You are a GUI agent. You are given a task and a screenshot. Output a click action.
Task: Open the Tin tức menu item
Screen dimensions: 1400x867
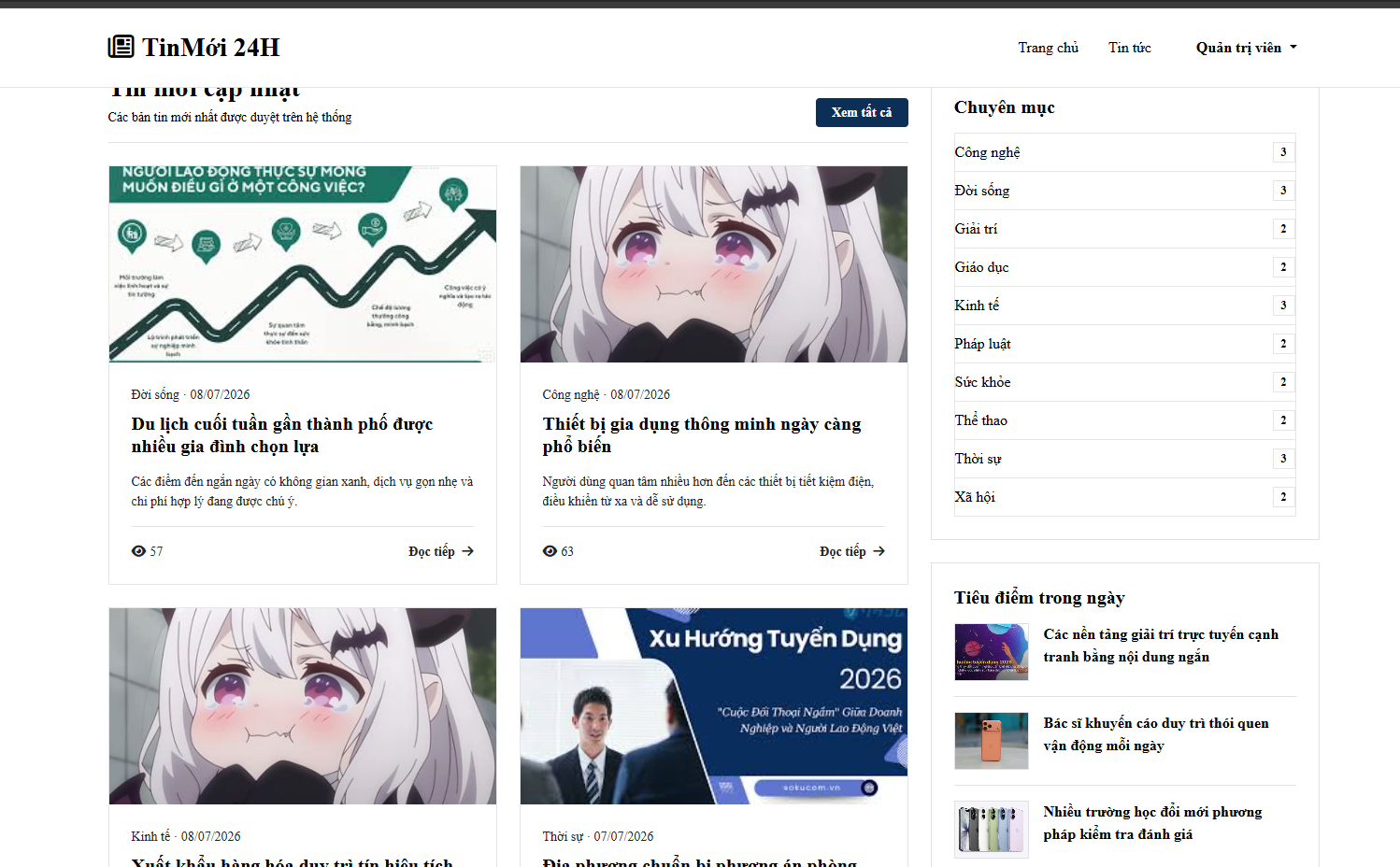point(1129,48)
